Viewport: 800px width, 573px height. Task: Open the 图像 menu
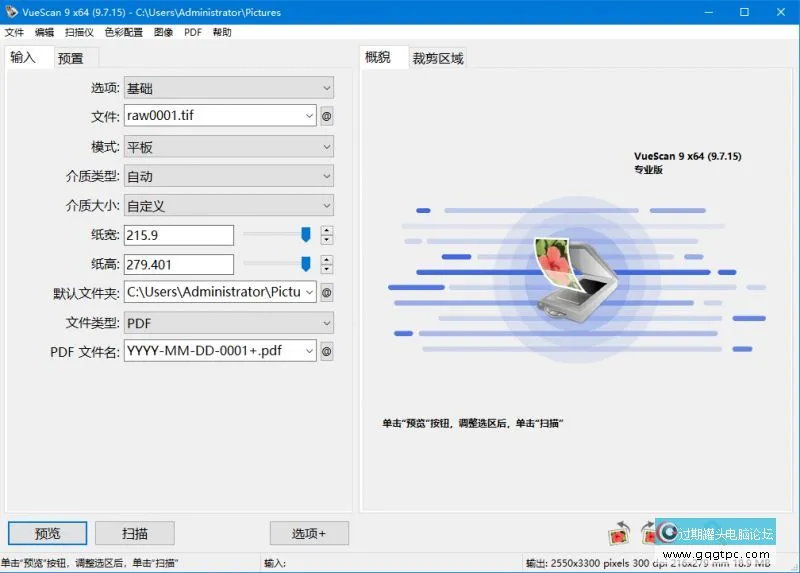tap(163, 32)
